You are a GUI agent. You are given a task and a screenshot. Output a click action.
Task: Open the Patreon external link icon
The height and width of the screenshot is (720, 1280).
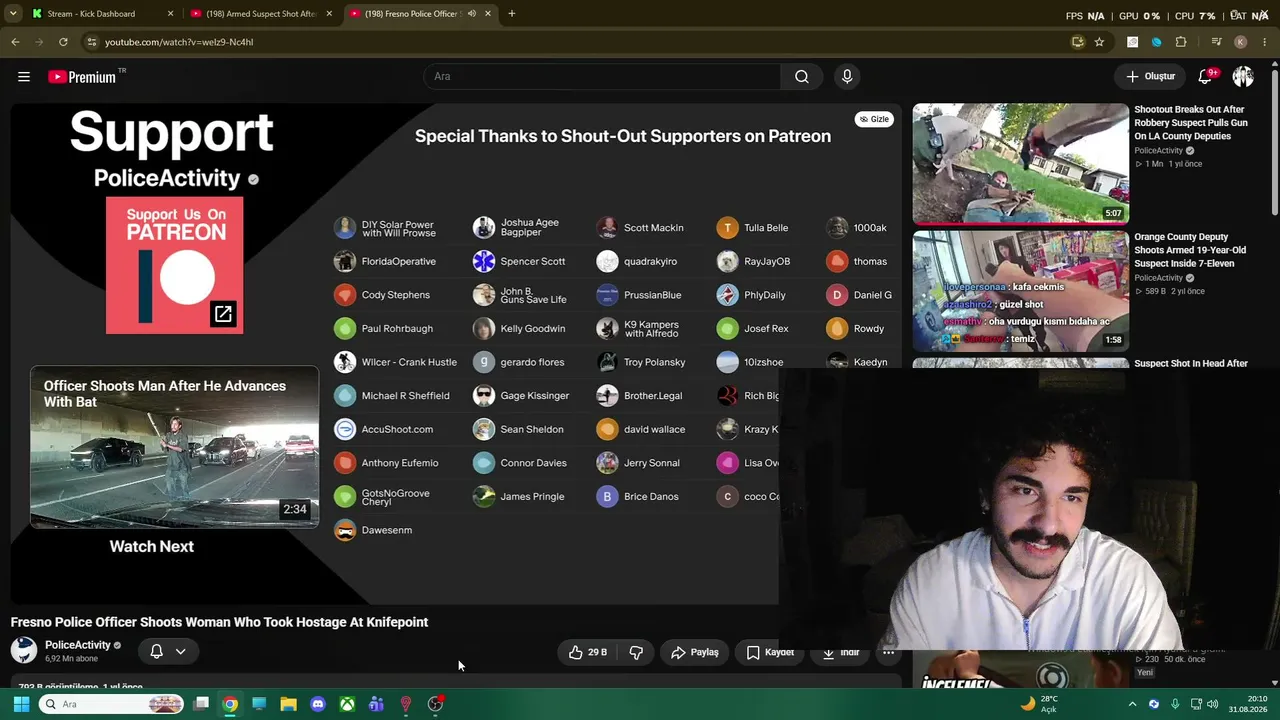click(223, 314)
